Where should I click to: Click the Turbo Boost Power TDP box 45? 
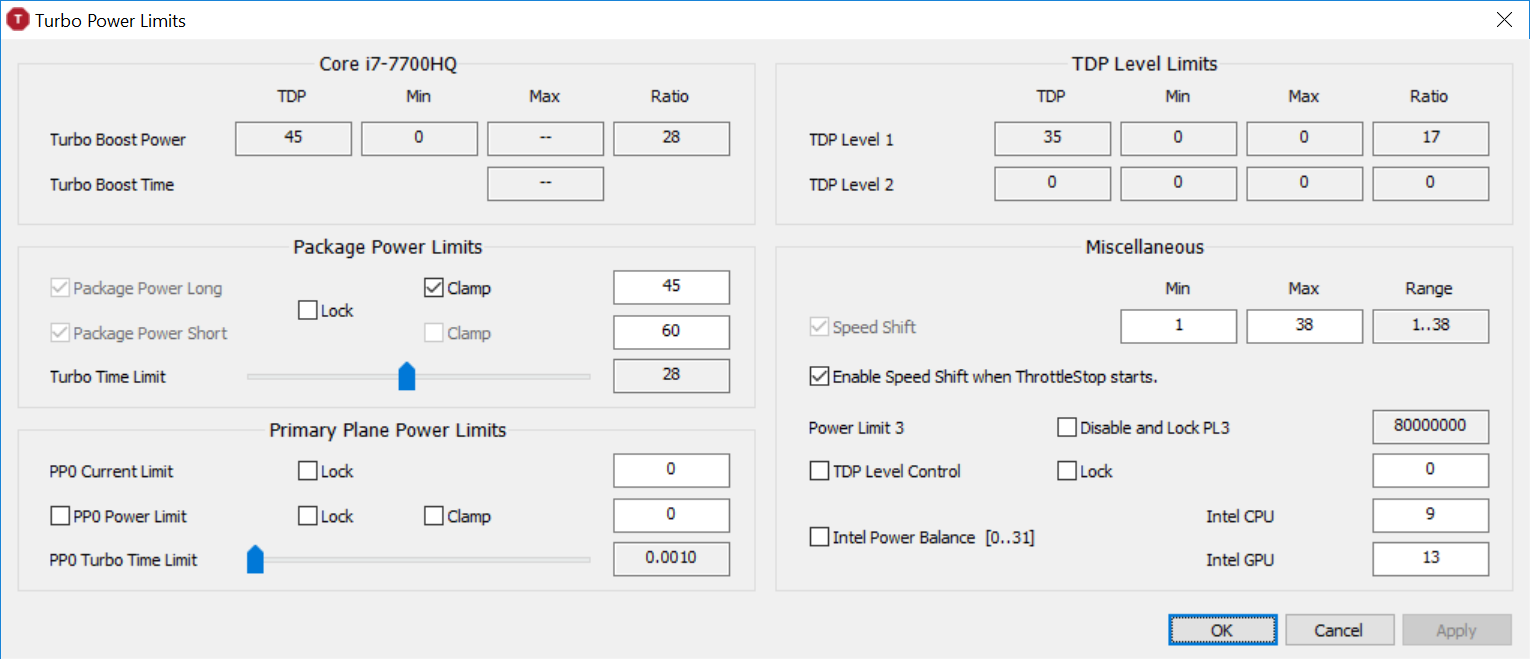(x=293, y=139)
